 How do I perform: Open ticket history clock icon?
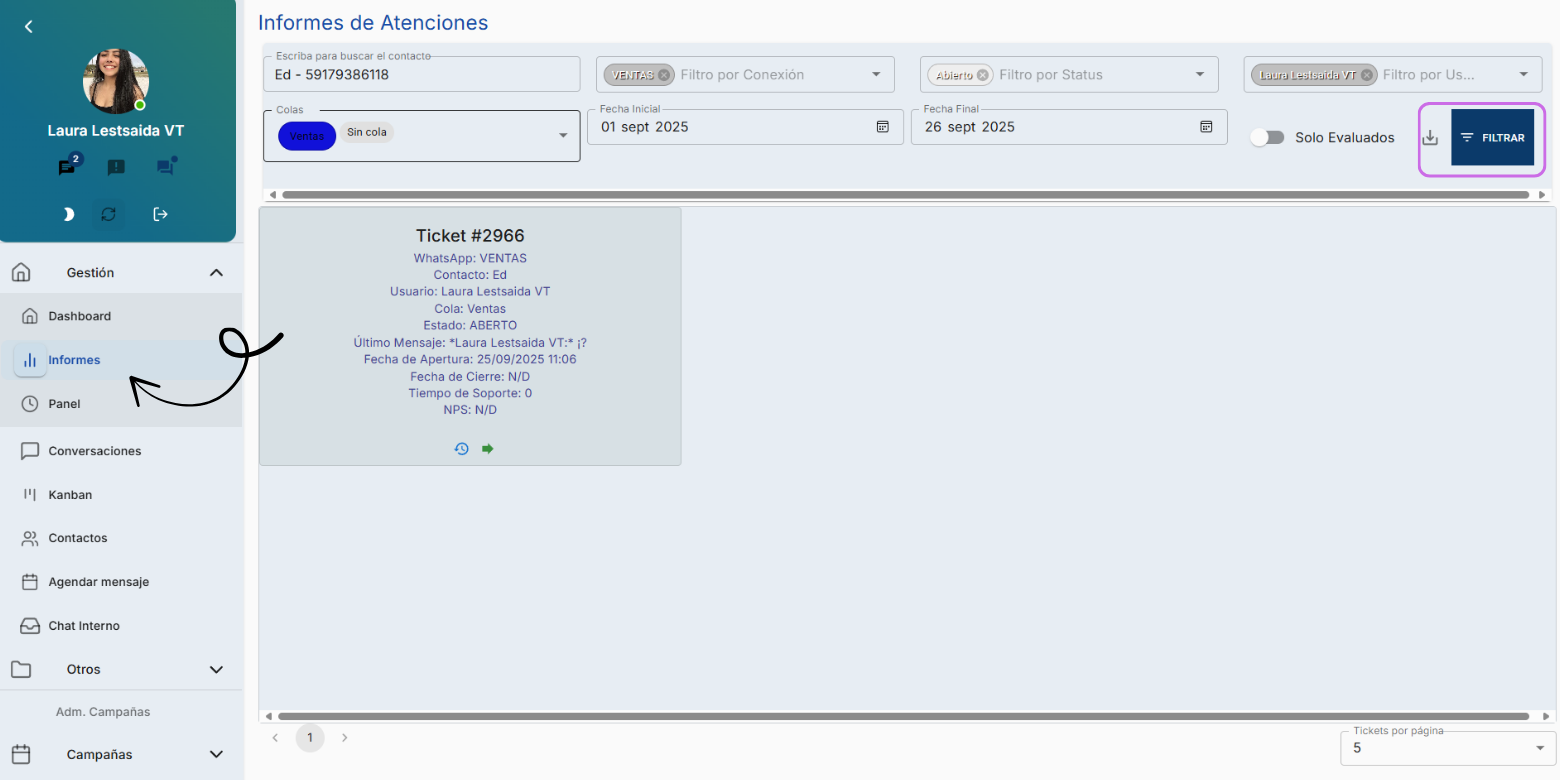[461, 449]
